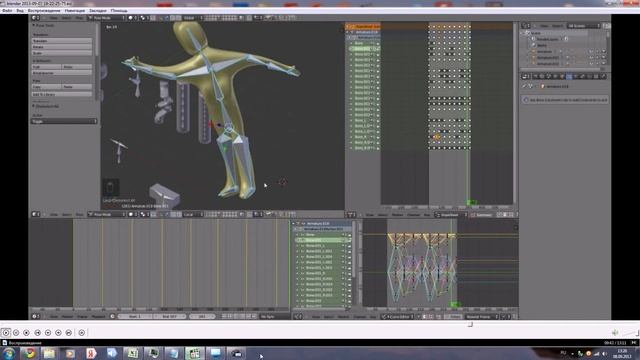Toggle render camera of first Armature row

pos(604,52)
